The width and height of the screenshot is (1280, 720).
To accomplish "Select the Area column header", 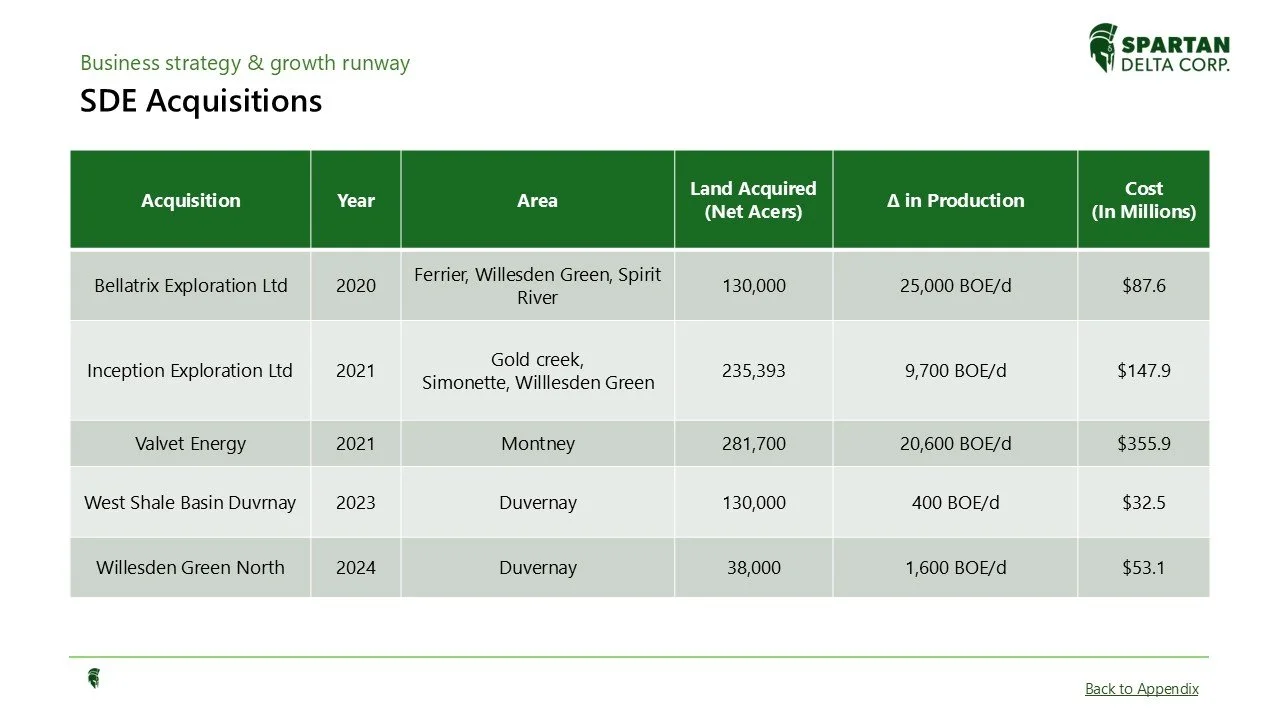I will 538,199.
